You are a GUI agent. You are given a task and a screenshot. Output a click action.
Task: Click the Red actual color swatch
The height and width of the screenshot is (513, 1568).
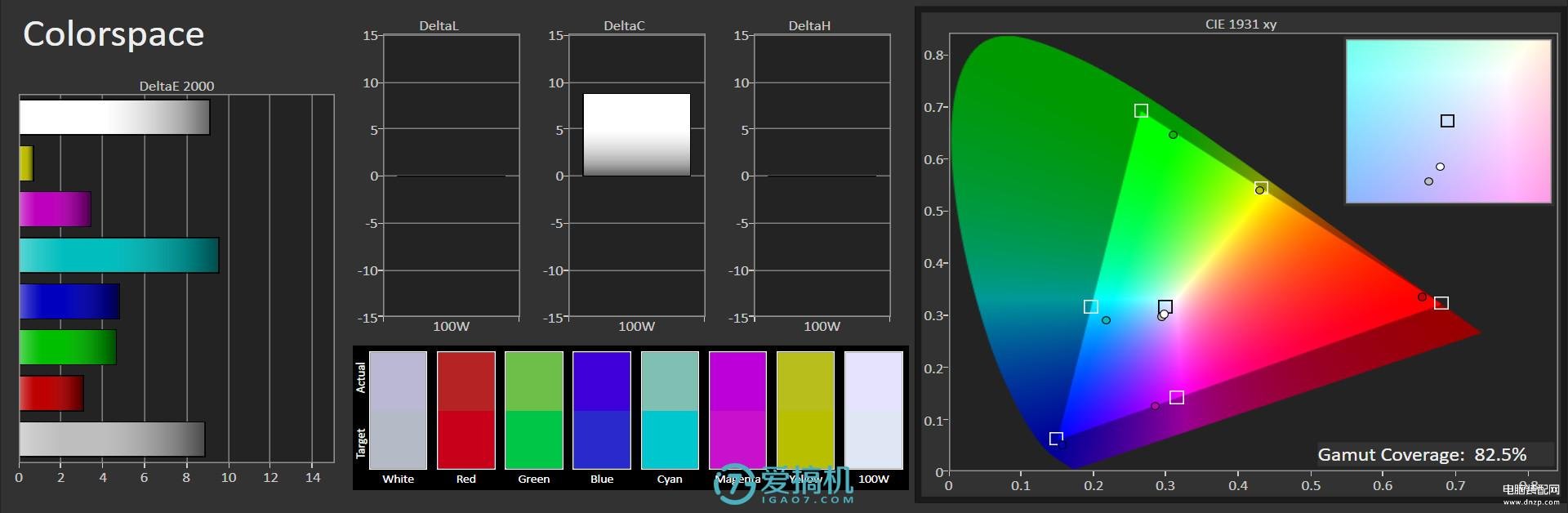[x=465, y=381]
